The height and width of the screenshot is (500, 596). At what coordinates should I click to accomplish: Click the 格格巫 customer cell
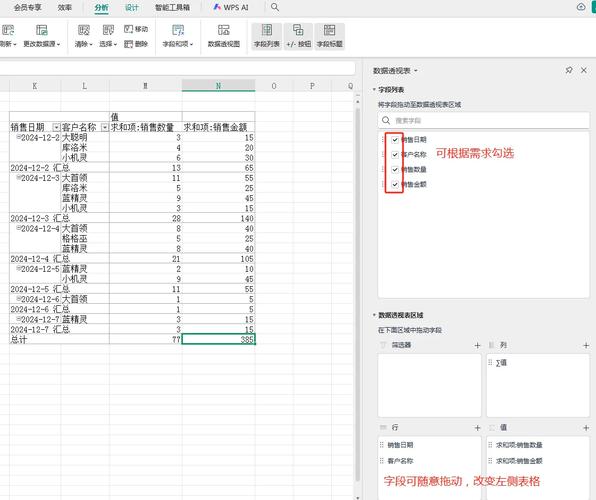point(85,238)
